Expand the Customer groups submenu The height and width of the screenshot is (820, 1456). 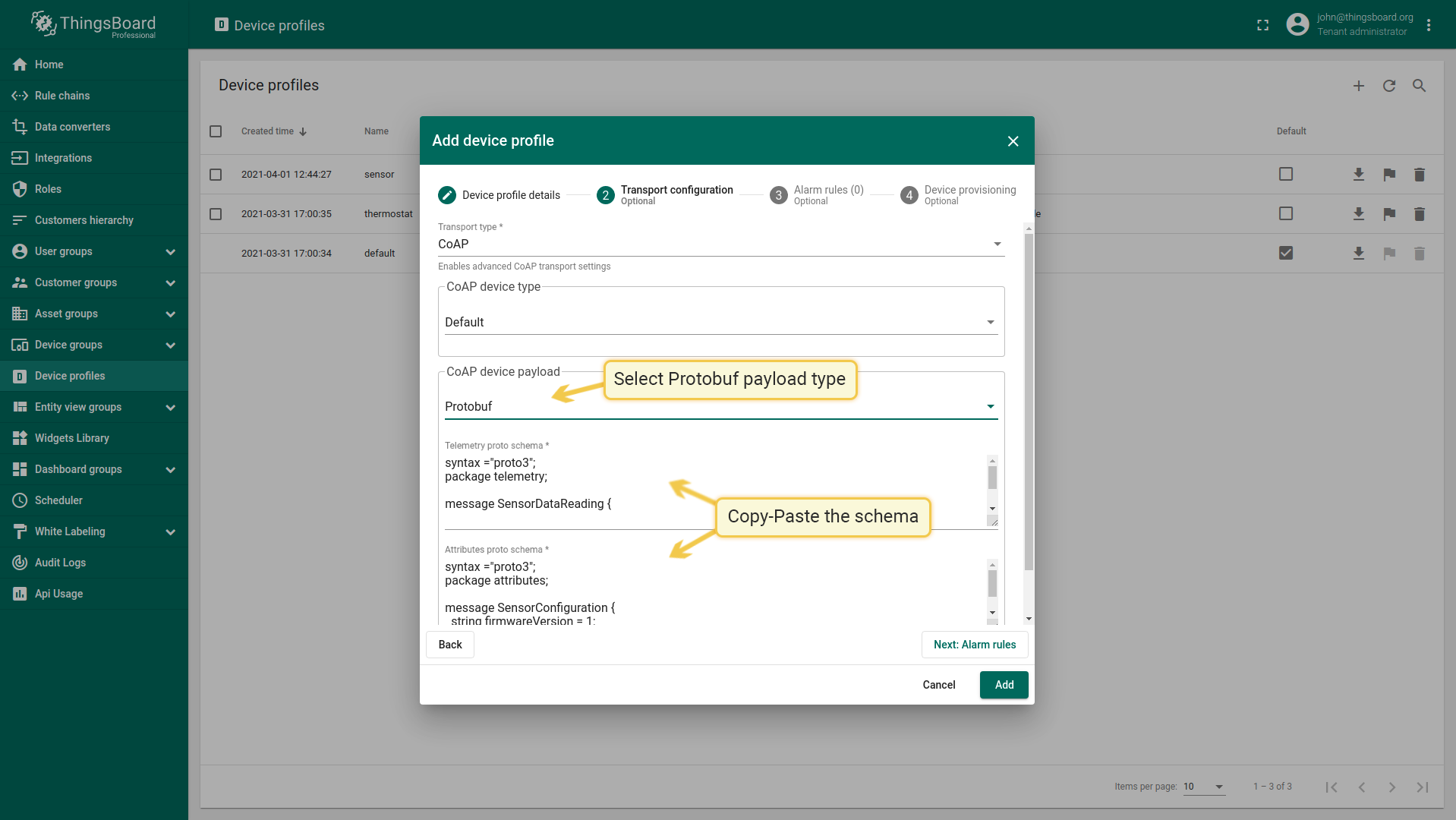click(171, 282)
